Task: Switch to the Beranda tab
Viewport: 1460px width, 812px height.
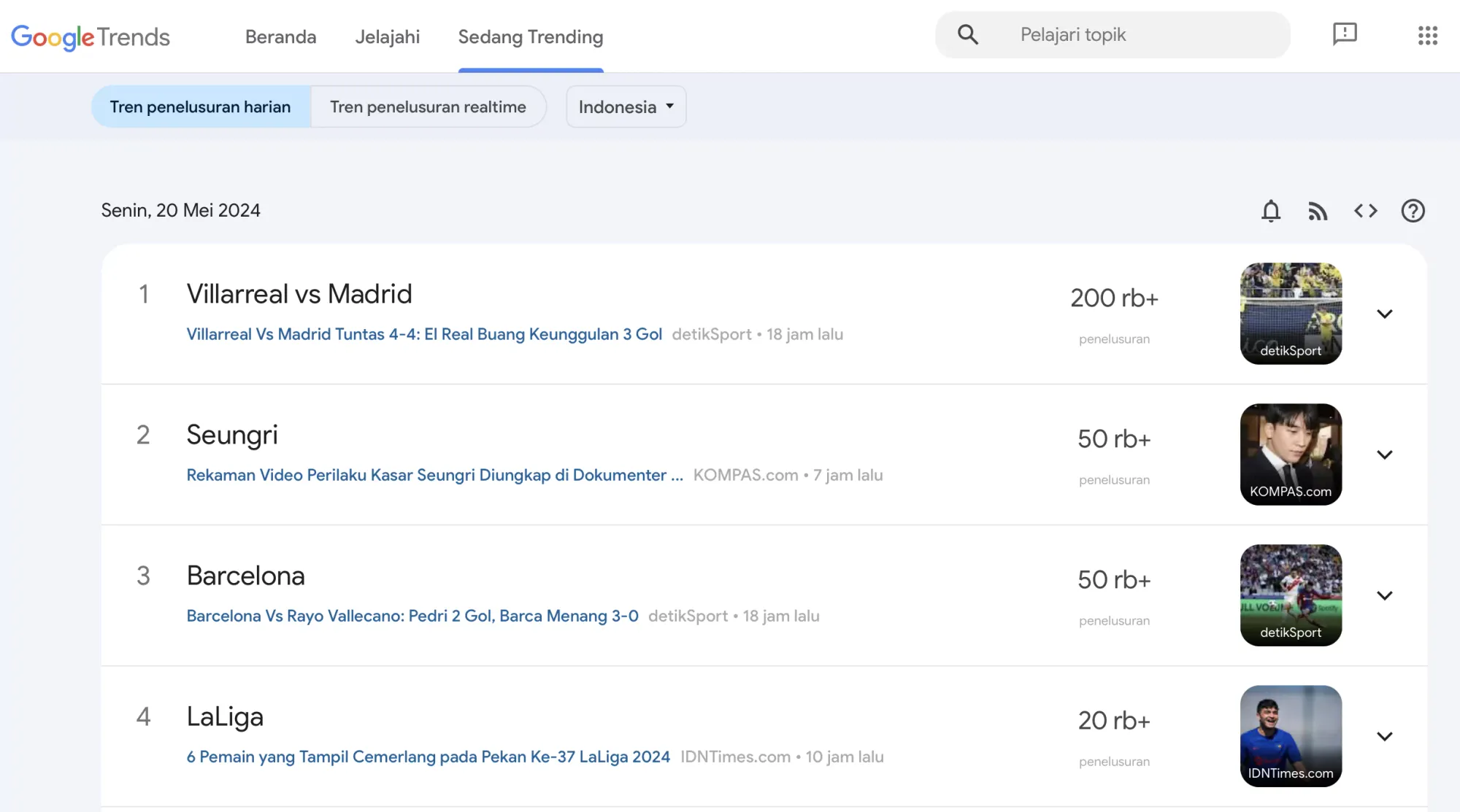Action: tap(280, 36)
